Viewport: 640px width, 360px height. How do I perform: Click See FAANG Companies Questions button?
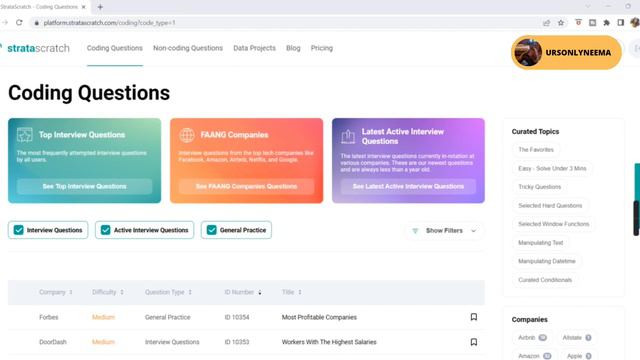coord(247,187)
